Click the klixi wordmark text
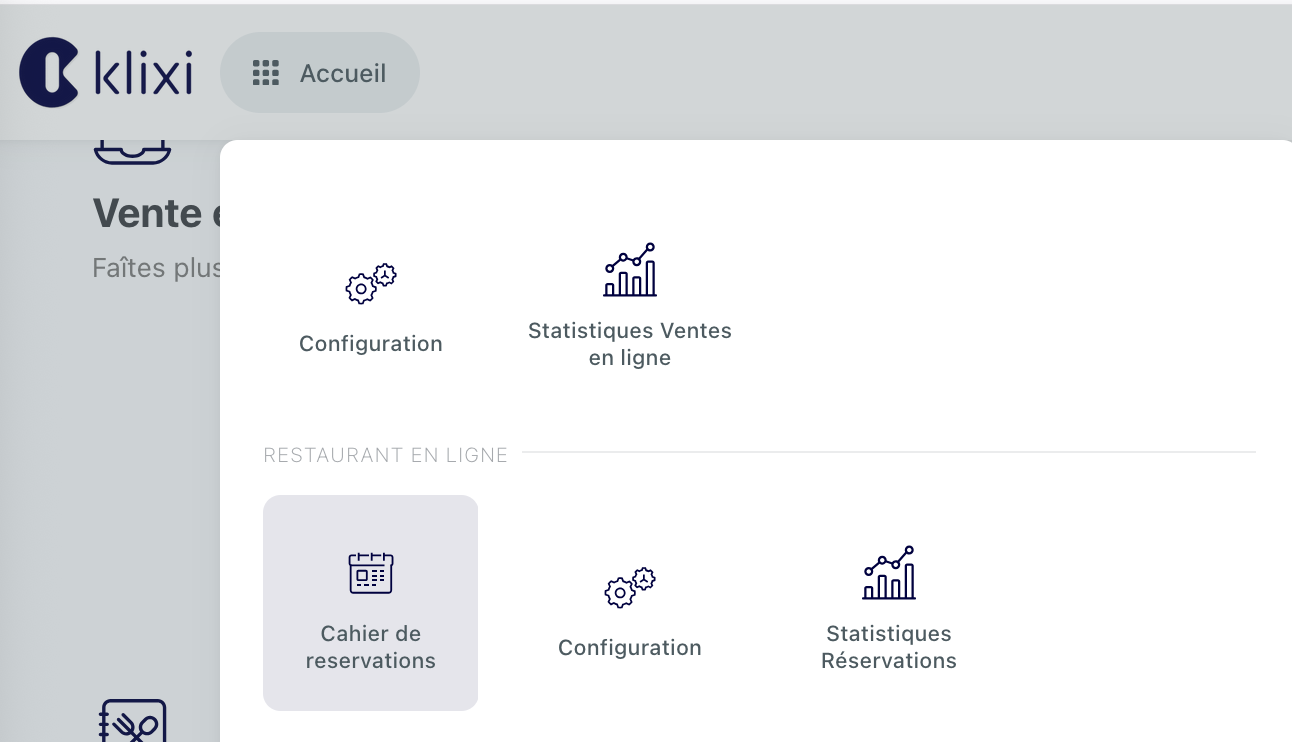1292x742 pixels. (144, 74)
